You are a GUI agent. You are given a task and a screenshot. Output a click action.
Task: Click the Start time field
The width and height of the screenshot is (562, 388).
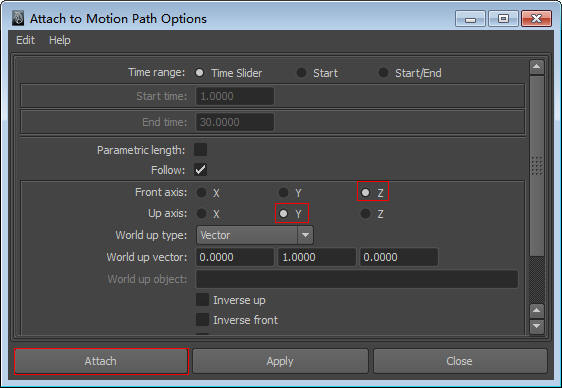coord(235,96)
